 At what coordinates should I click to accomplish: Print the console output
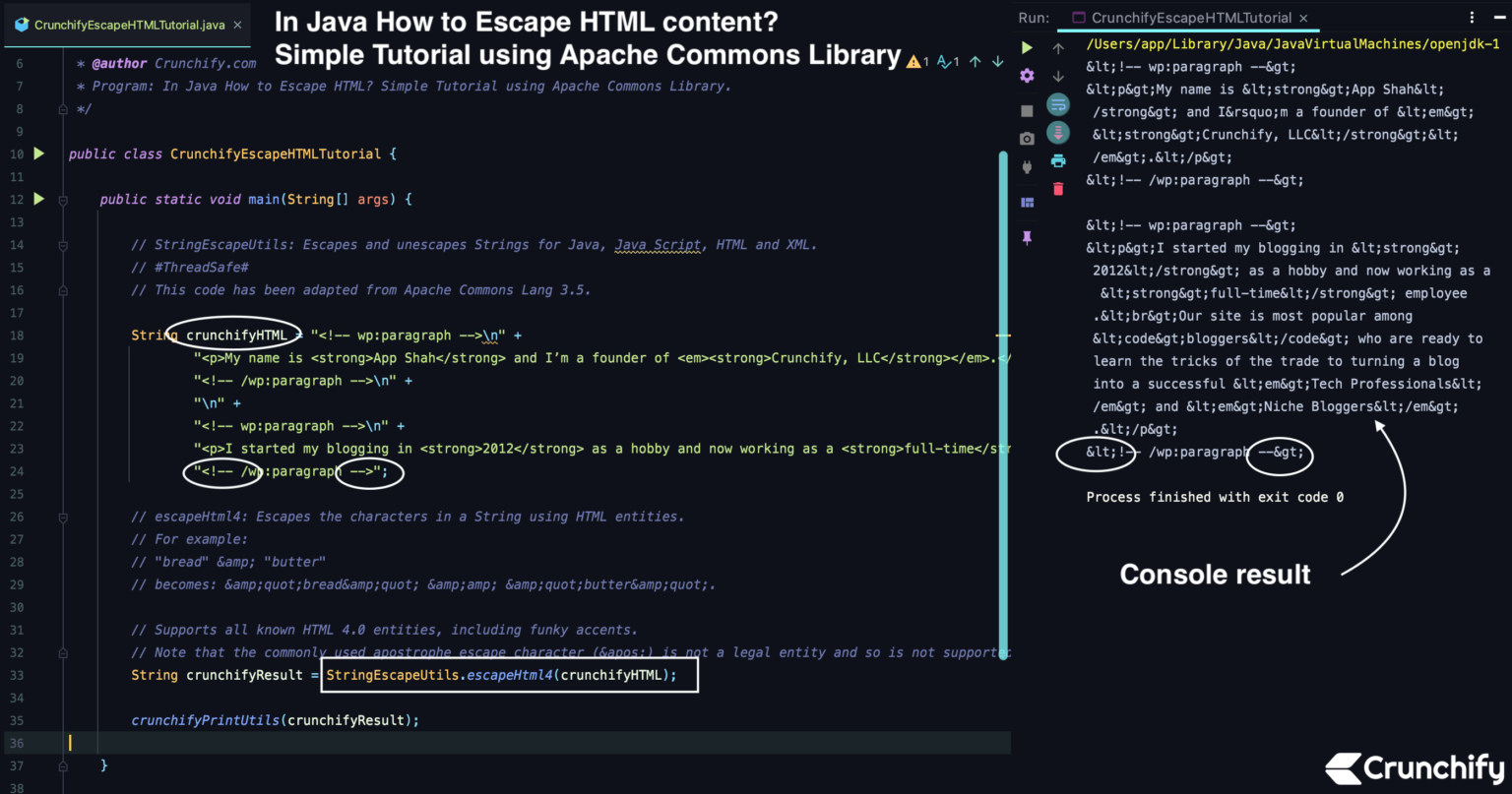point(1058,160)
